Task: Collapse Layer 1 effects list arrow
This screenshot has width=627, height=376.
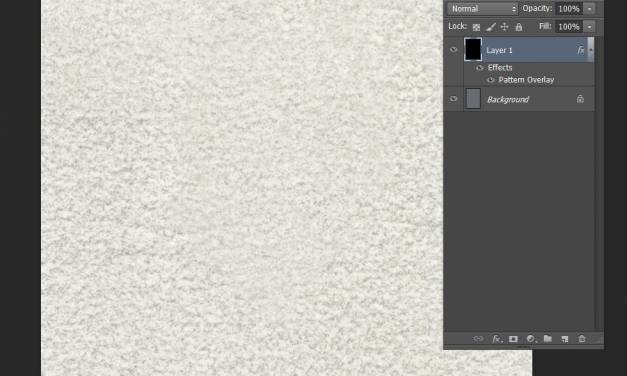Action: pyautogui.click(x=591, y=49)
